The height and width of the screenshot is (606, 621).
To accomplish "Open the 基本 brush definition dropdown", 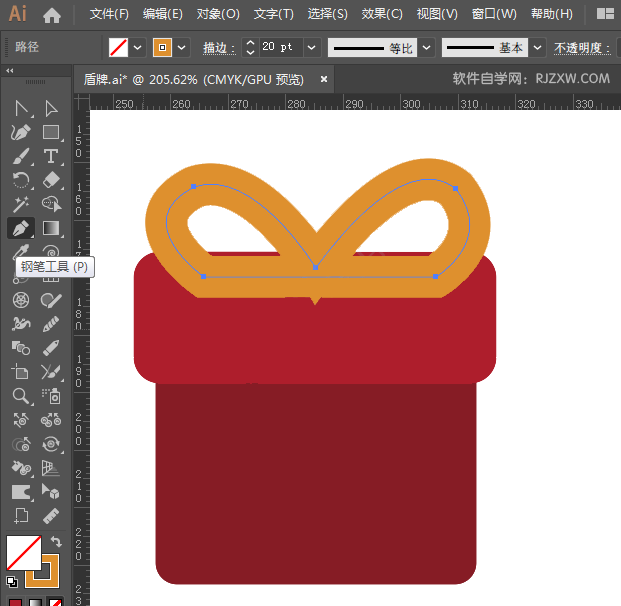I will coord(537,48).
